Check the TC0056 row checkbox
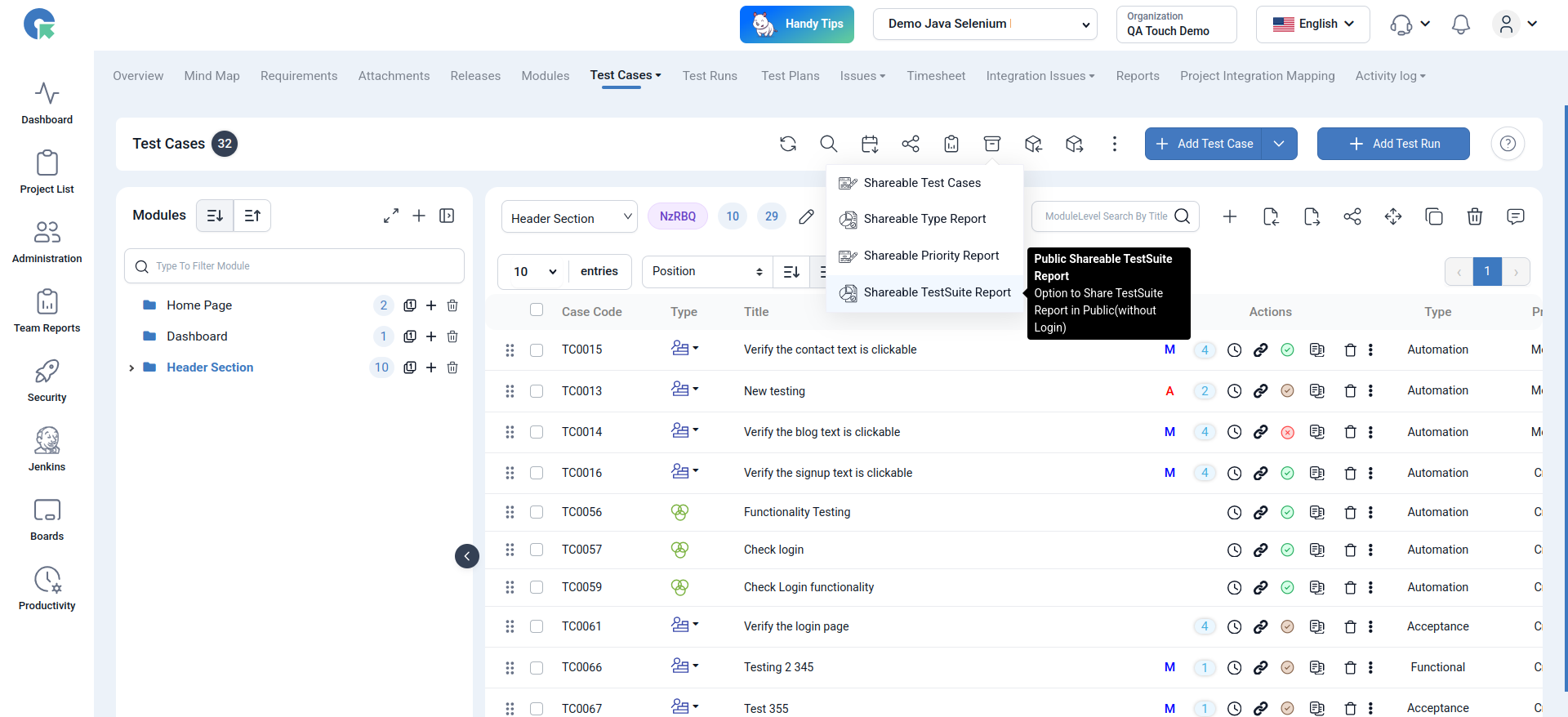1568x717 pixels. click(537, 512)
